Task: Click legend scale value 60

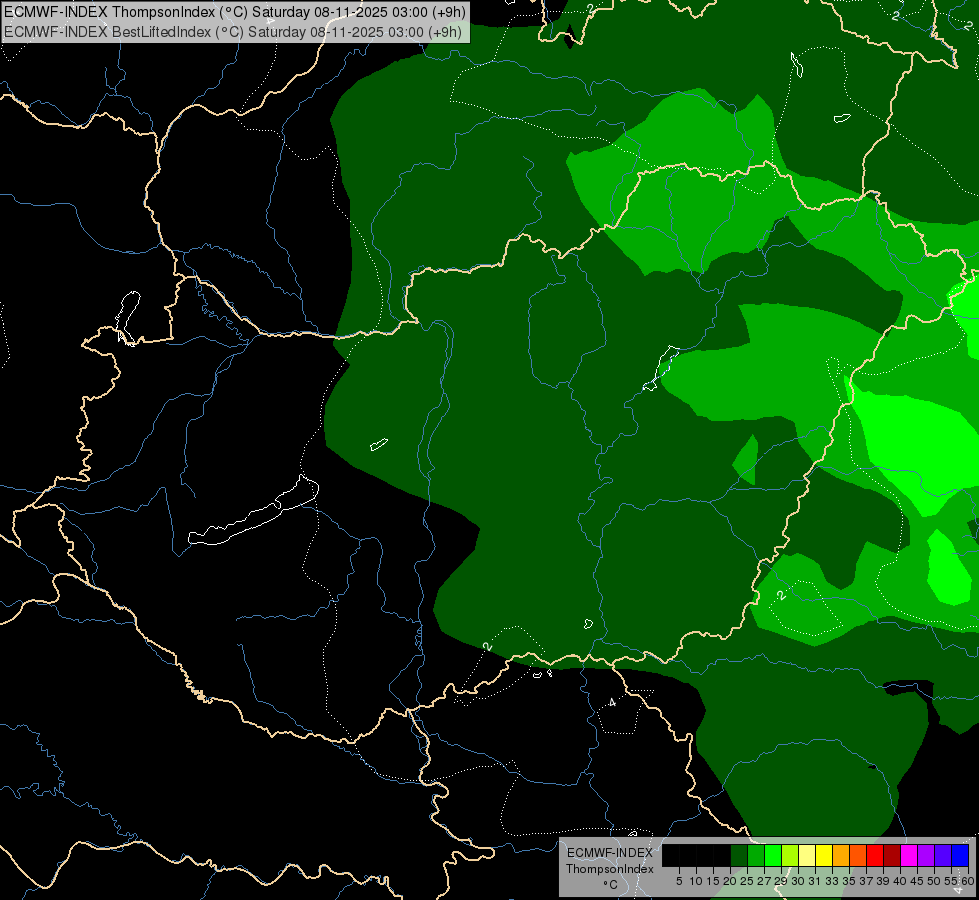Action: point(967,881)
